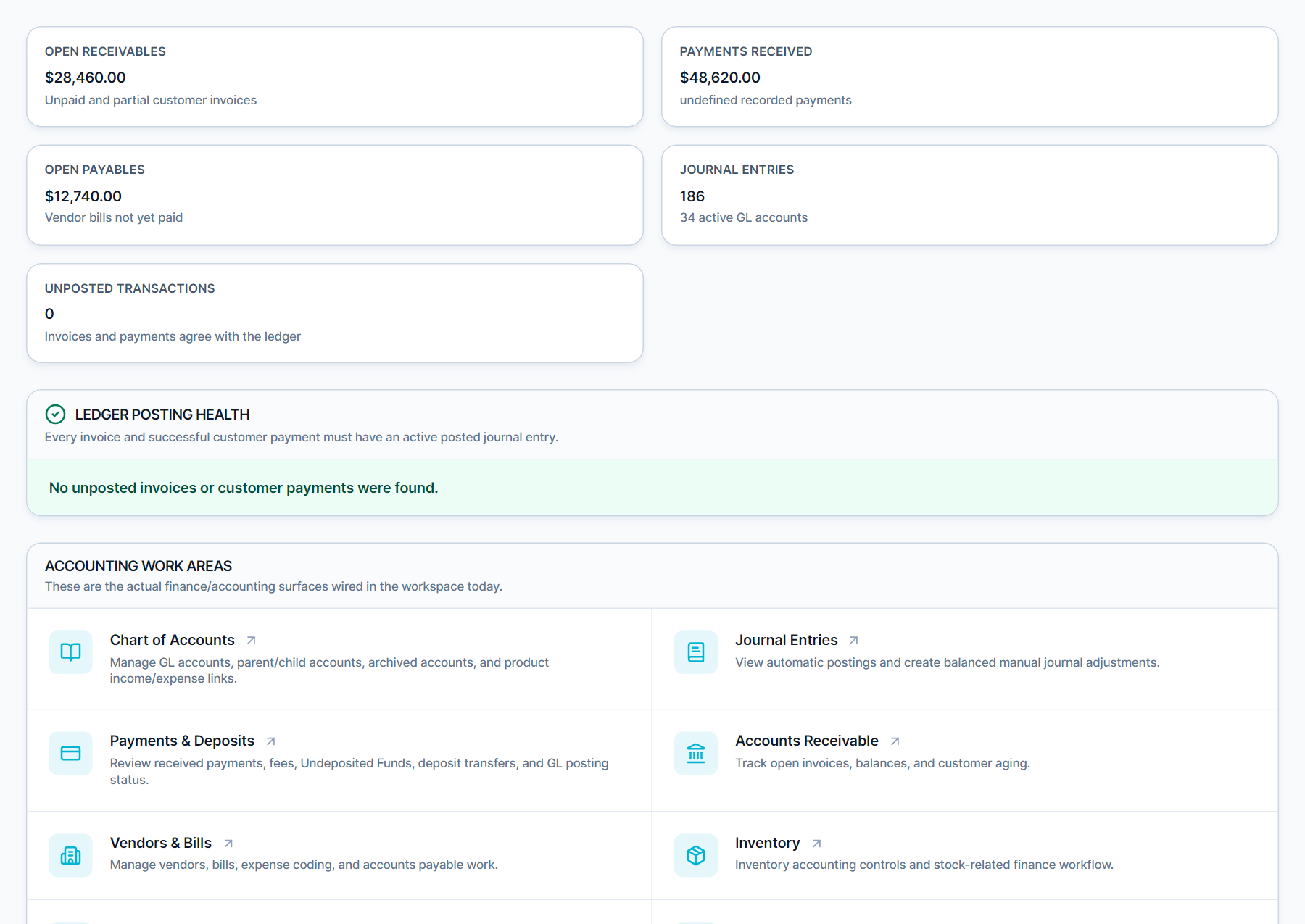
Task: Click the Journal Entries document icon
Action: pos(696,652)
